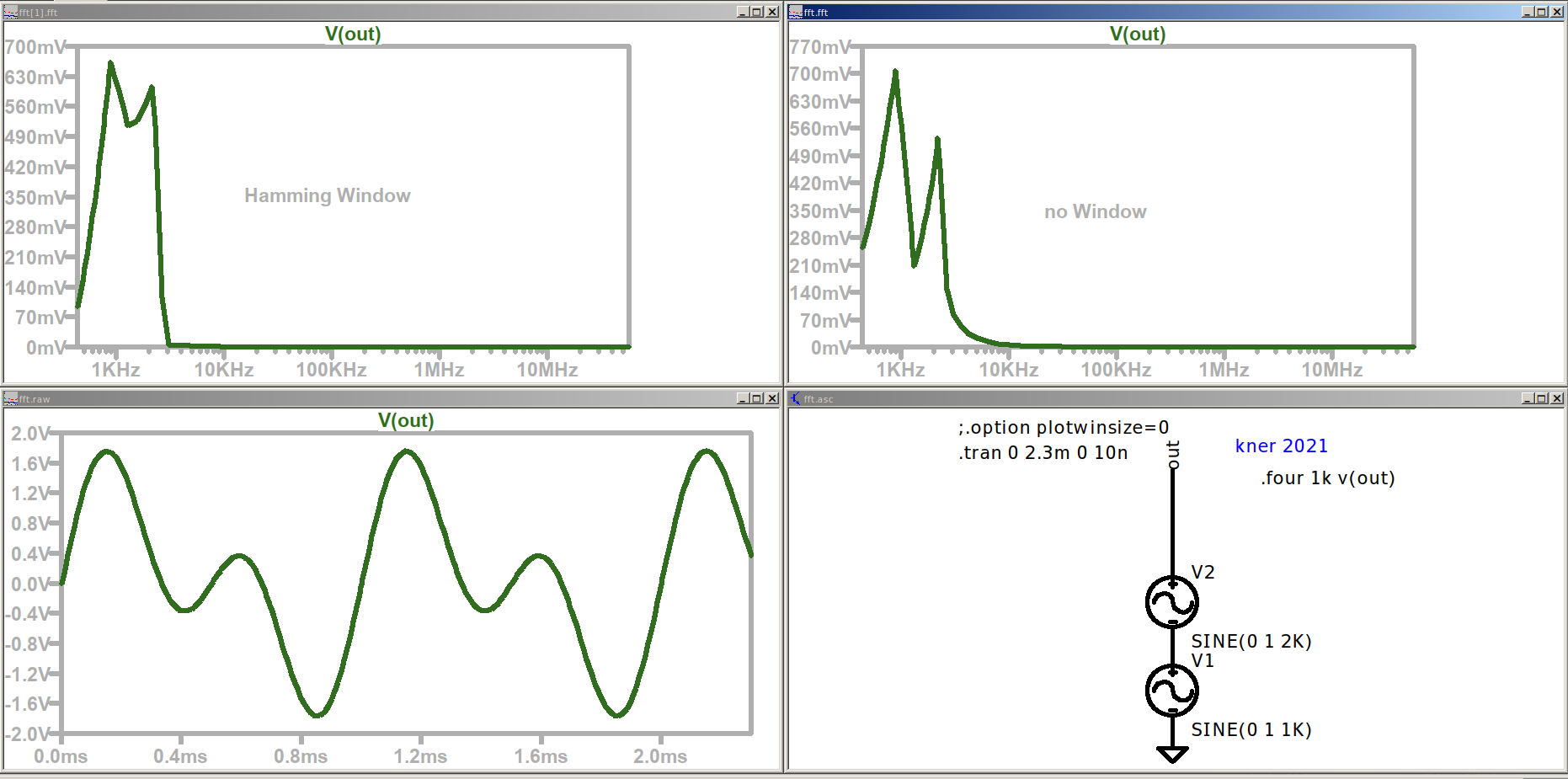
Task: Click the fft.fft title bar icon
Action: tap(795, 12)
